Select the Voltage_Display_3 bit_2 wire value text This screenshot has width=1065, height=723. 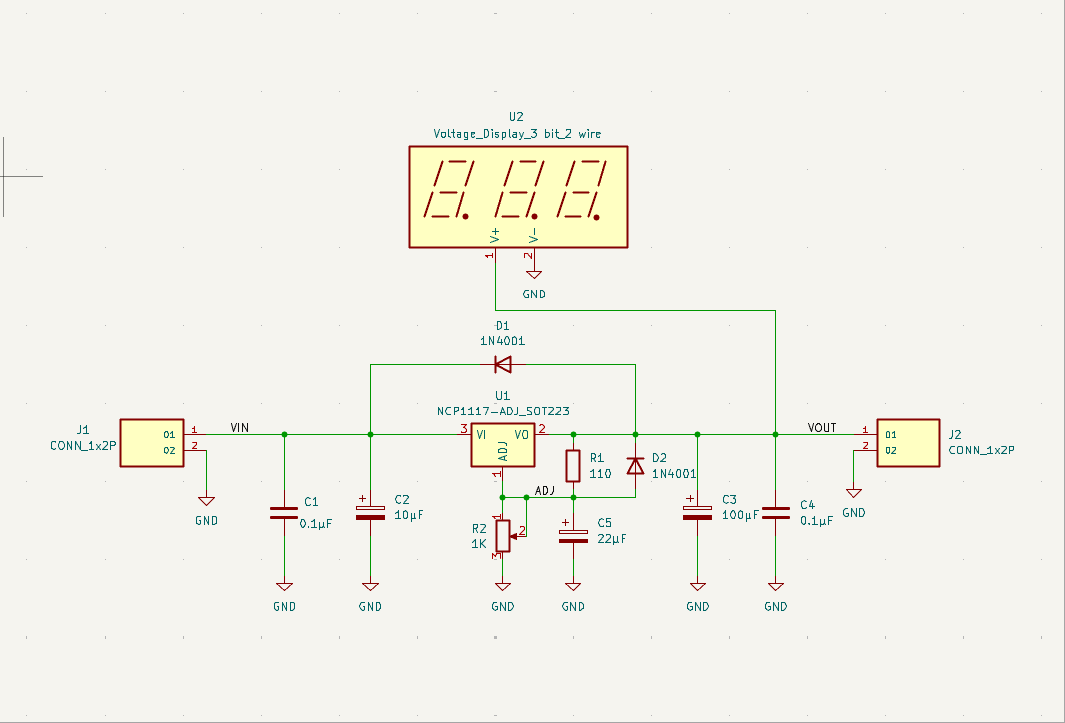tap(517, 134)
